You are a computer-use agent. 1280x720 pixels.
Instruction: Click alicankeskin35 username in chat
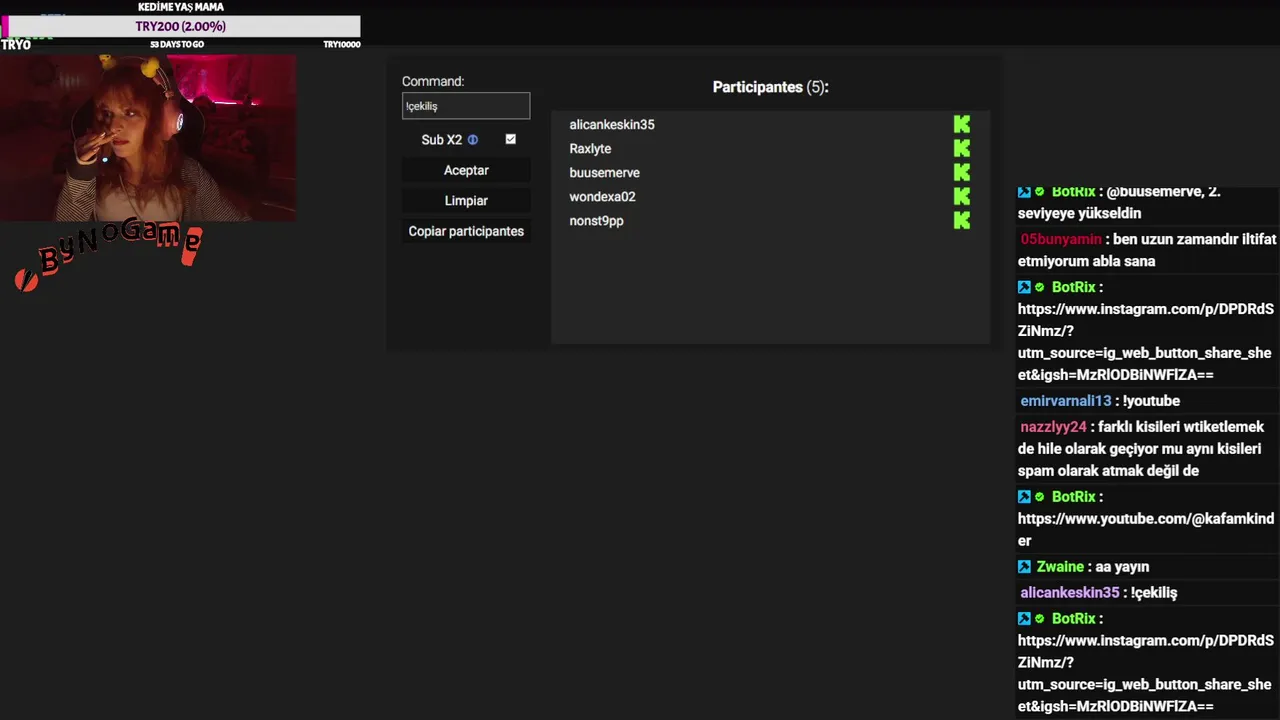(1070, 593)
